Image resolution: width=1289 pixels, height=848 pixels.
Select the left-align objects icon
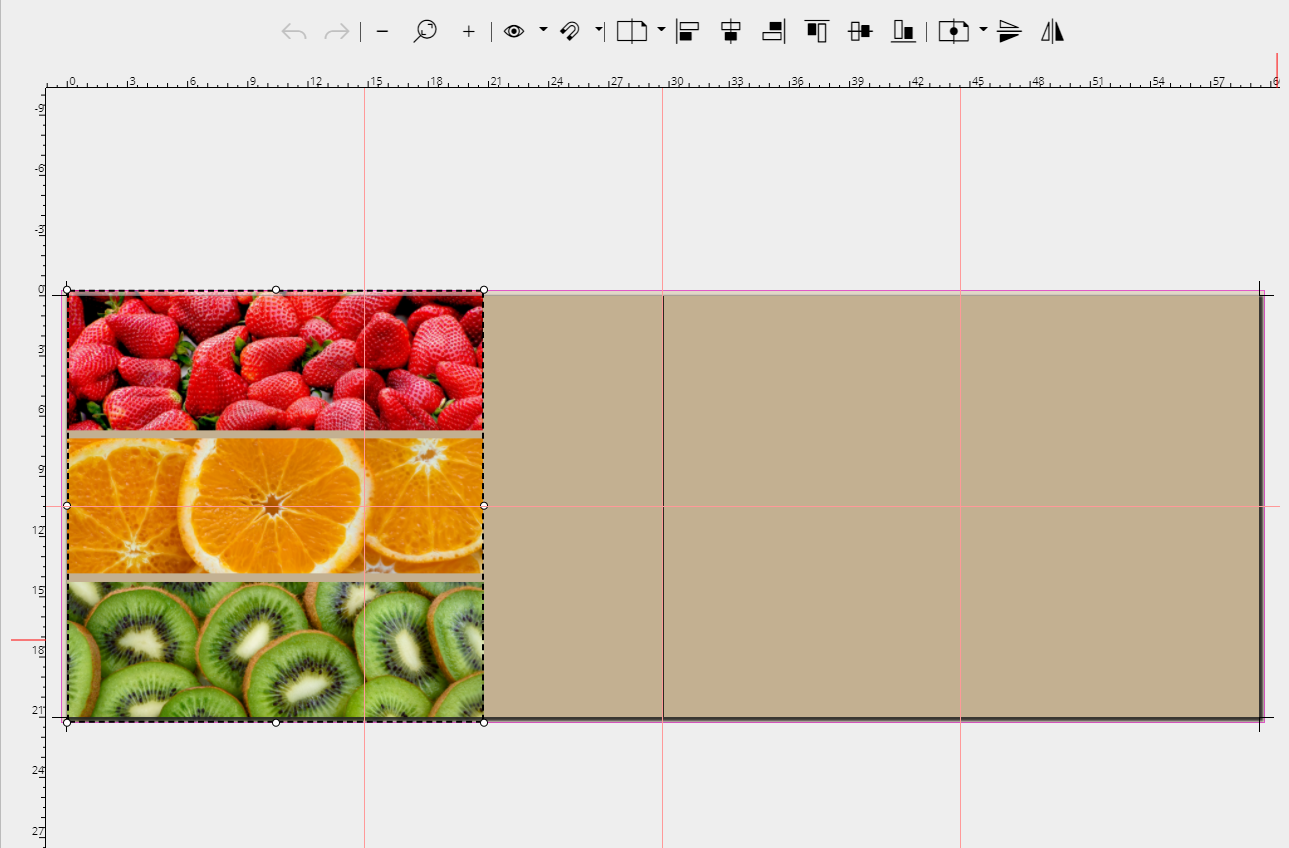pos(688,31)
